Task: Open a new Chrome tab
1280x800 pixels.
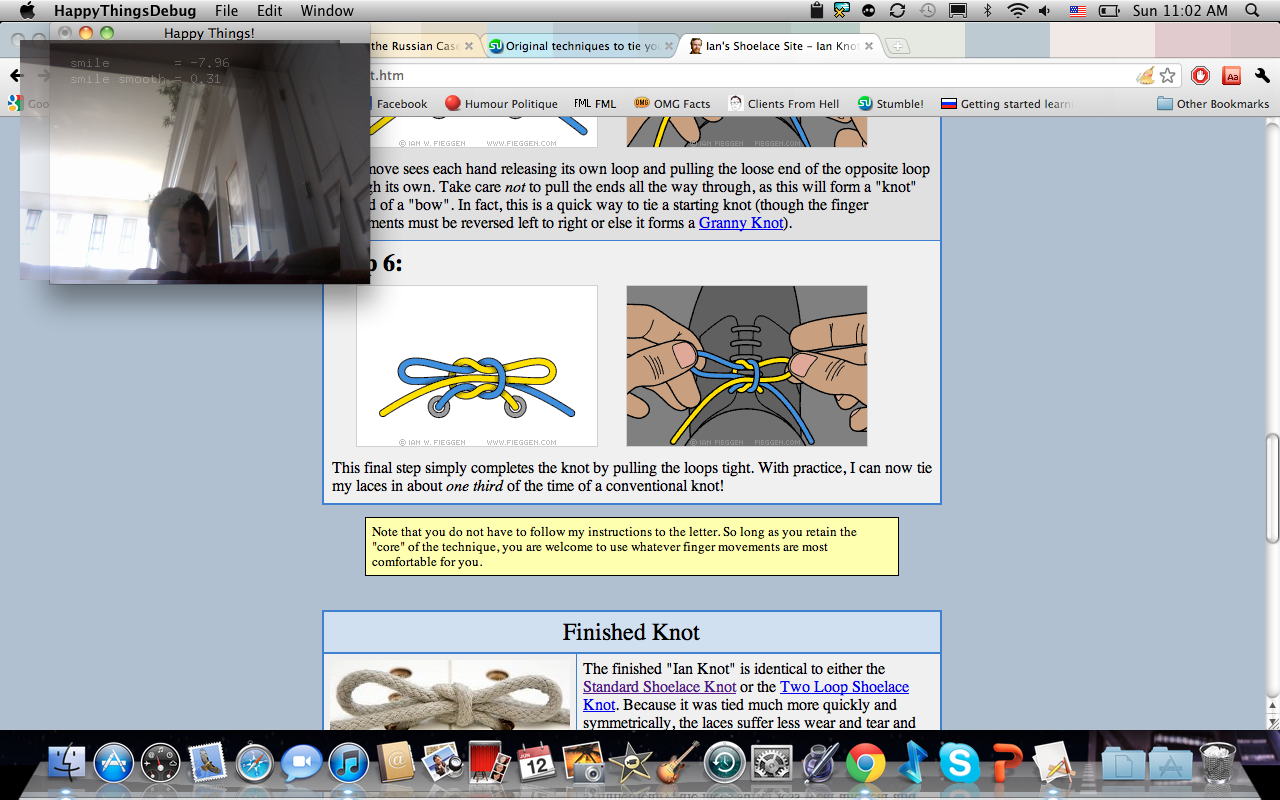Action: [898, 46]
